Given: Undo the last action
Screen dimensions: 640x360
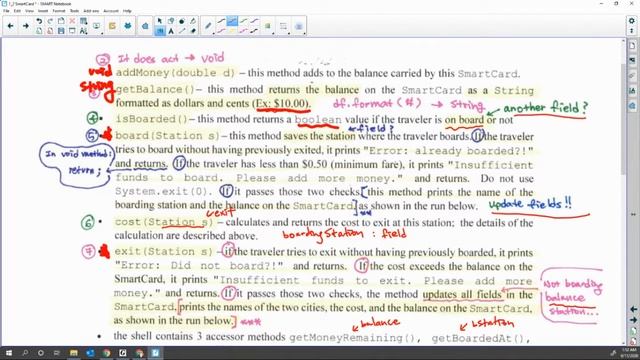Looking at the screenshot, I should point(39,21).
